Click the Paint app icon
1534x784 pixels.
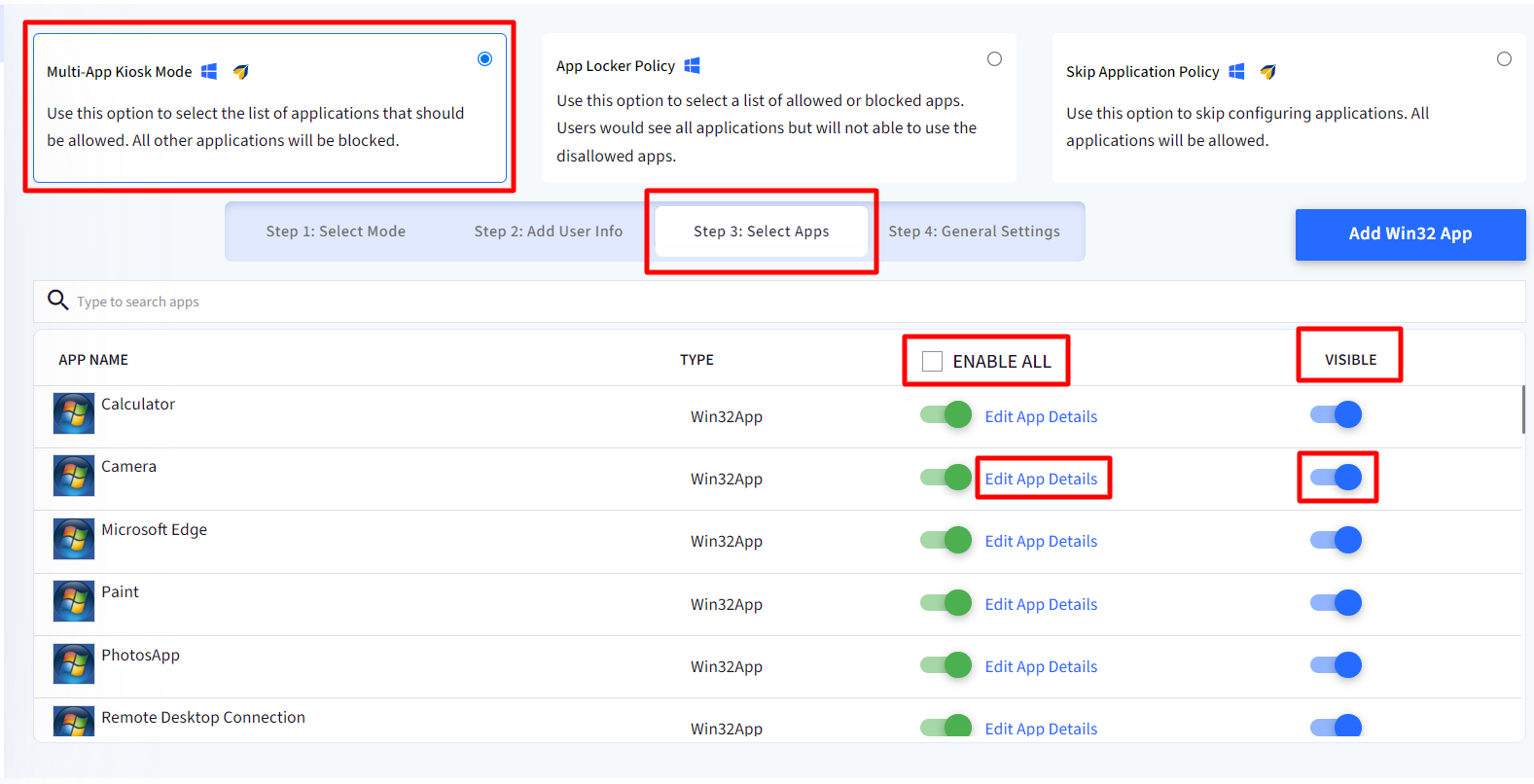(x=74, y=601)
